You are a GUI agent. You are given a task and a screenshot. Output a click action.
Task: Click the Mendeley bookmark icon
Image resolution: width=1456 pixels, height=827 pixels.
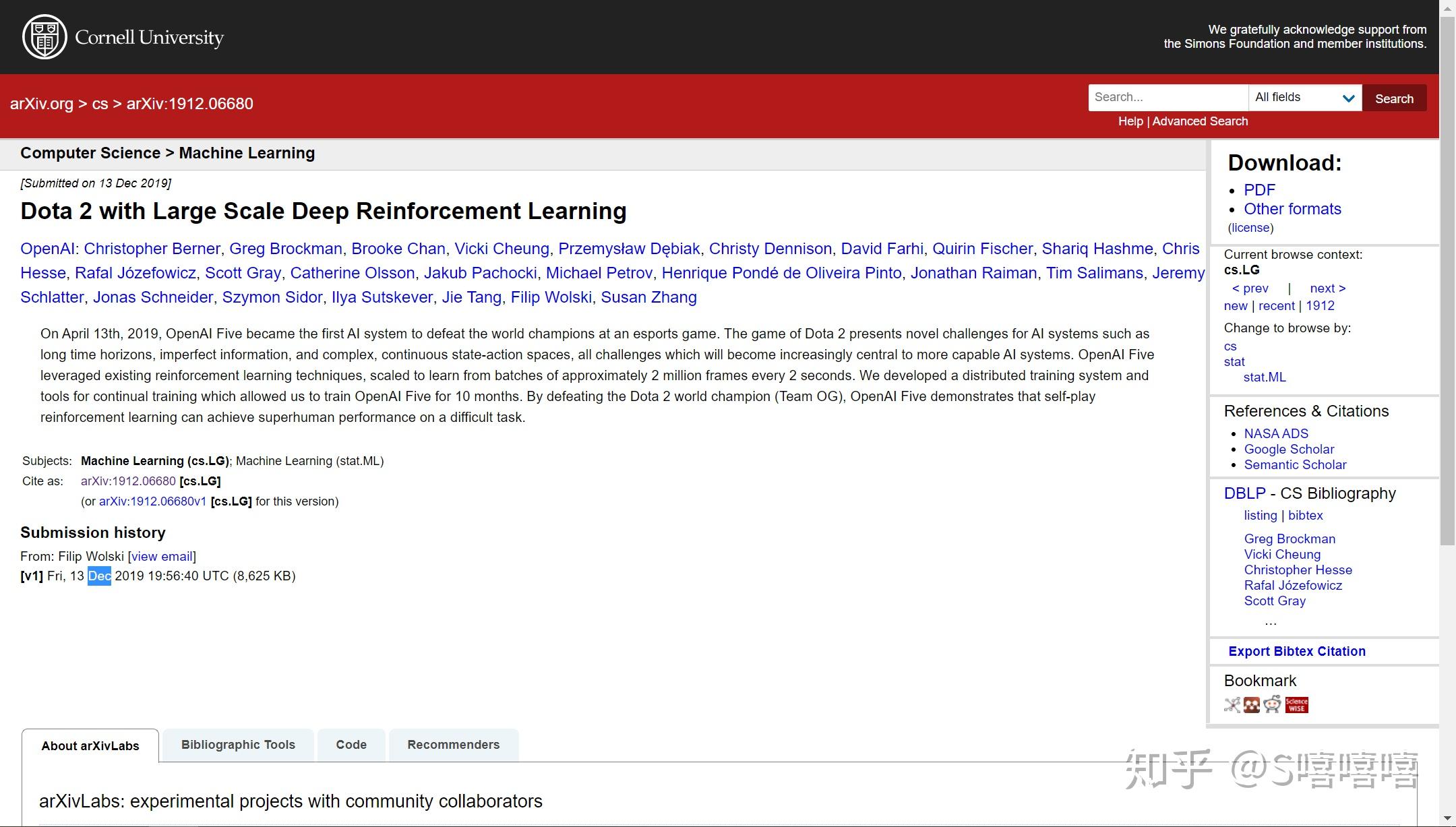(x=1252, y=705)
